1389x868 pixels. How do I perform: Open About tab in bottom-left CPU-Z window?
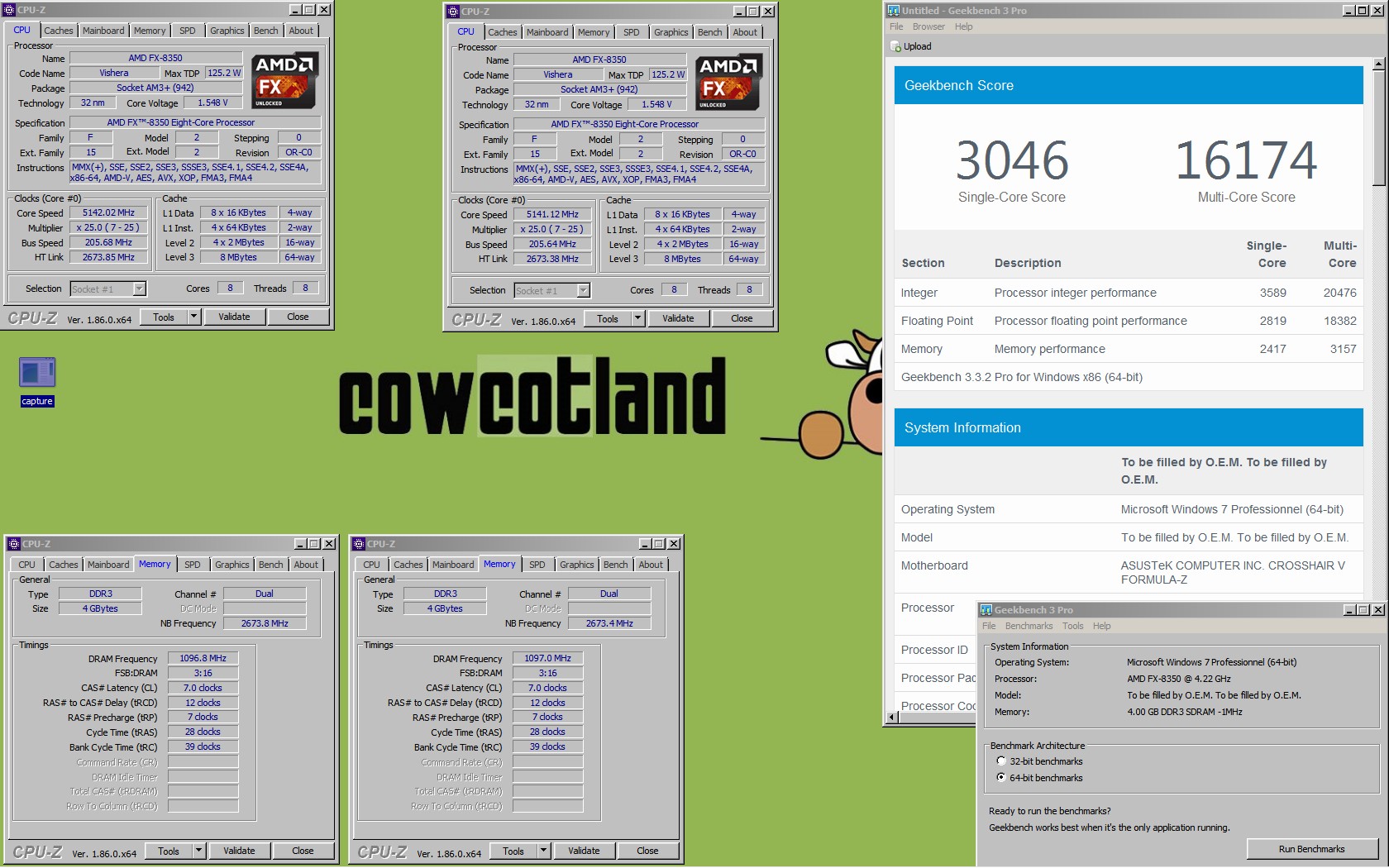[x=306, y=565]
